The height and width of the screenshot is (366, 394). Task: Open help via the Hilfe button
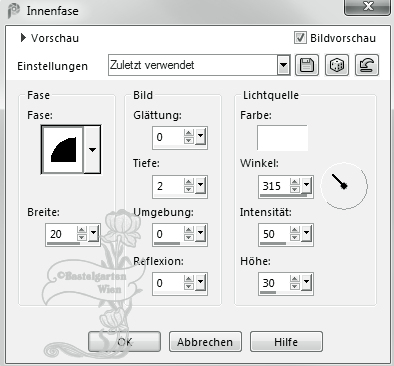coord(286,342)
